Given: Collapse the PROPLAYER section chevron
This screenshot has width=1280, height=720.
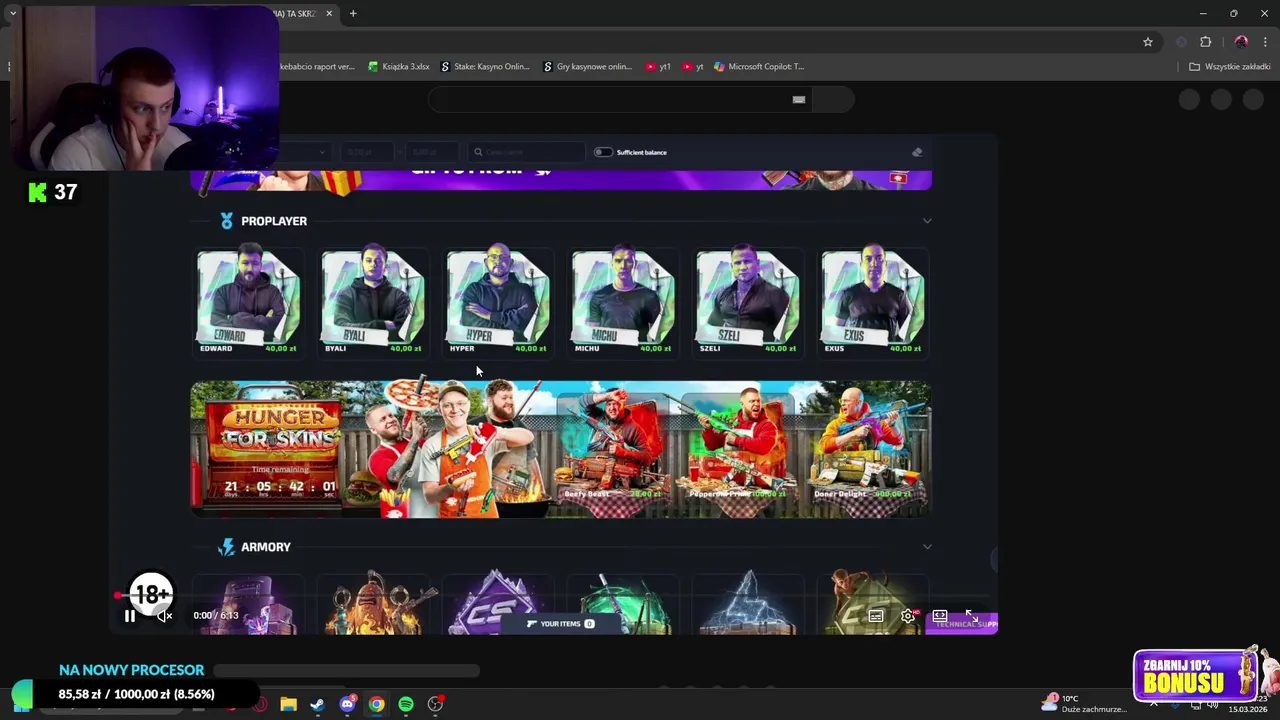Looking at the screenshot, I should 927,221.
